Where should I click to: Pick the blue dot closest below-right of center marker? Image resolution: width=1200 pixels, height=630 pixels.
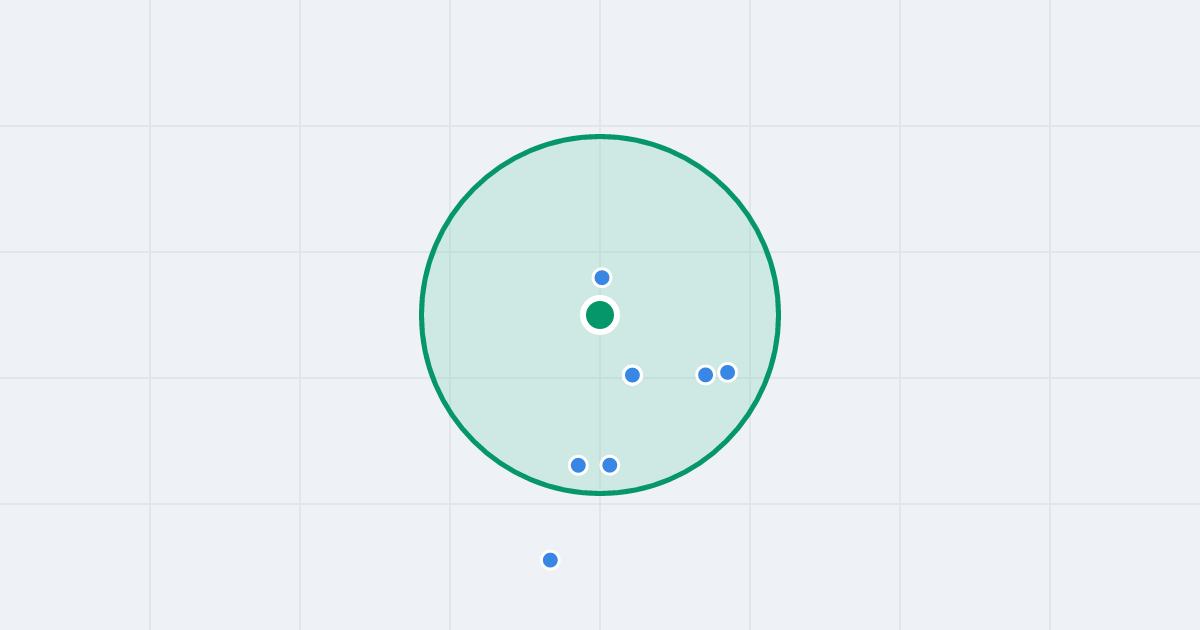pos(632,375)
